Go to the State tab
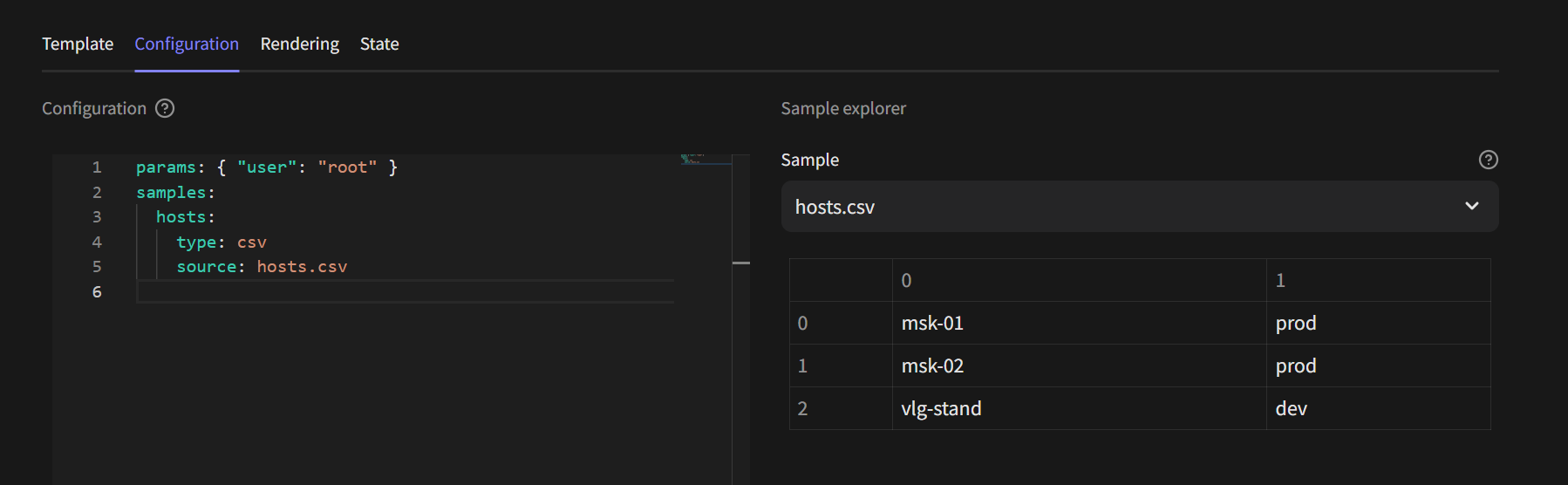This screenshot has width=1568, height=485. (x=379, y=44)
